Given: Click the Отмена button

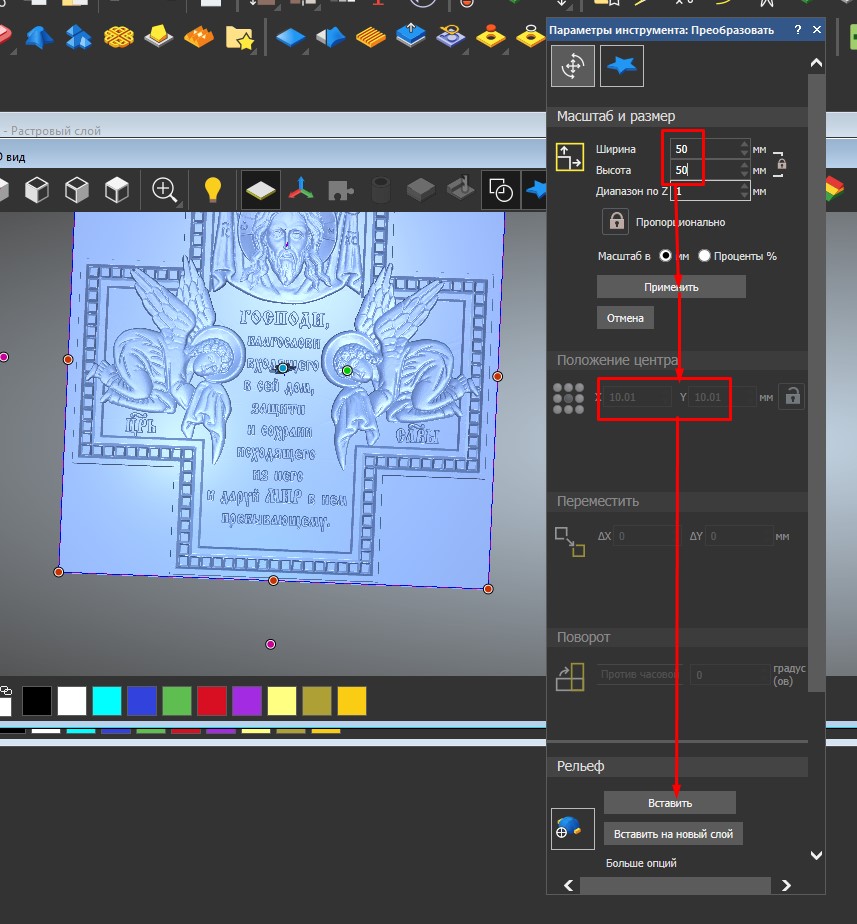Looking at the screenshot, I should click(x=625, y=318).
